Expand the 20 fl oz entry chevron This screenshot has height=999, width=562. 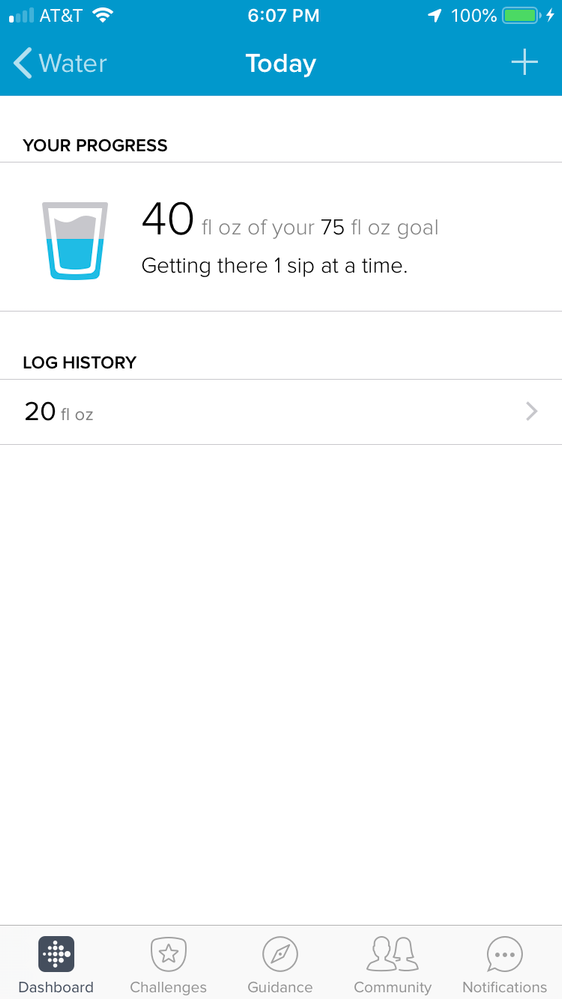[x=531, y=412]
